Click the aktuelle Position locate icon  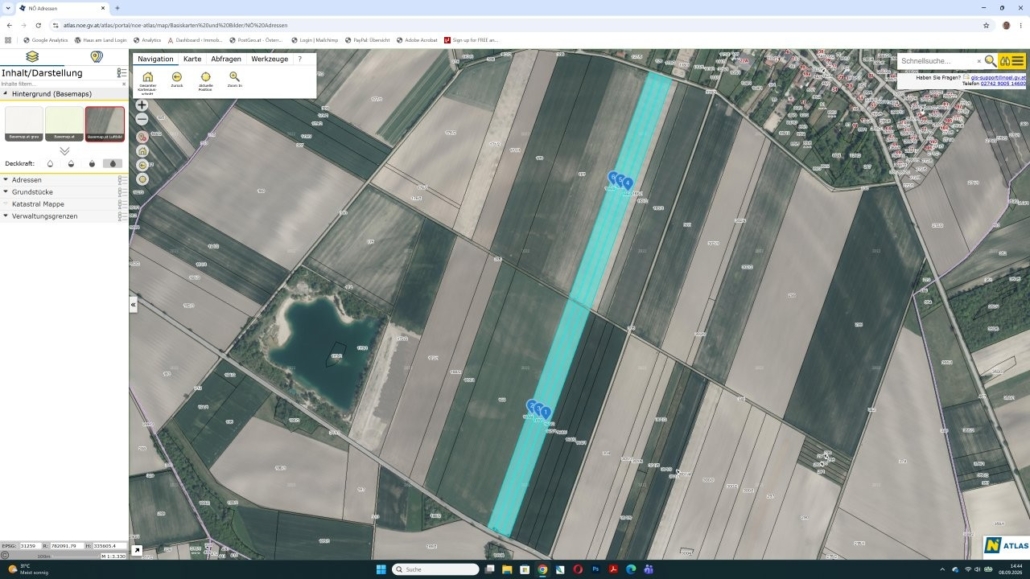coord(206,78)
